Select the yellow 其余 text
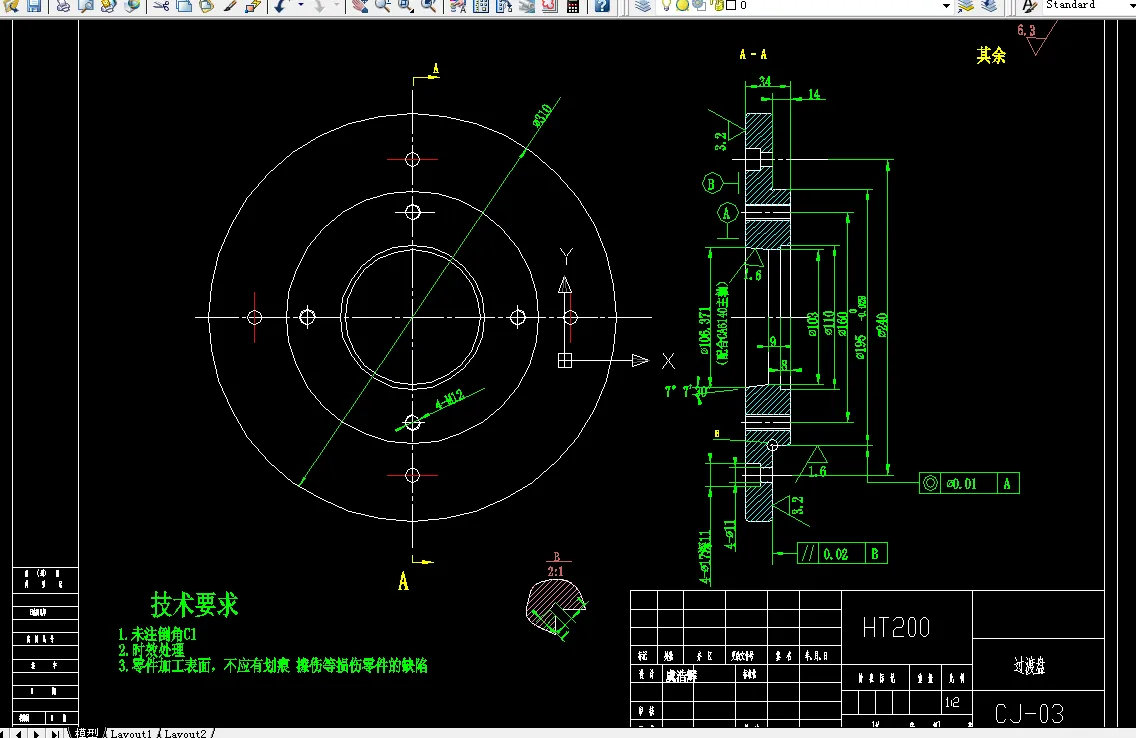The image size is (1136, 738). pos(990,55)
